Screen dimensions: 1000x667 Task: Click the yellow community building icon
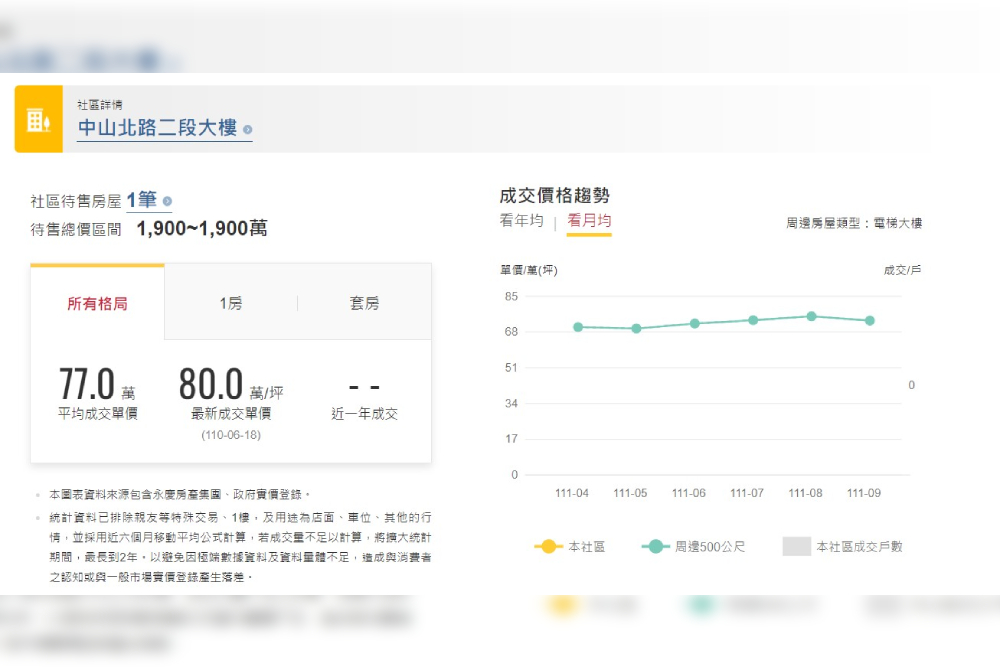38,119
